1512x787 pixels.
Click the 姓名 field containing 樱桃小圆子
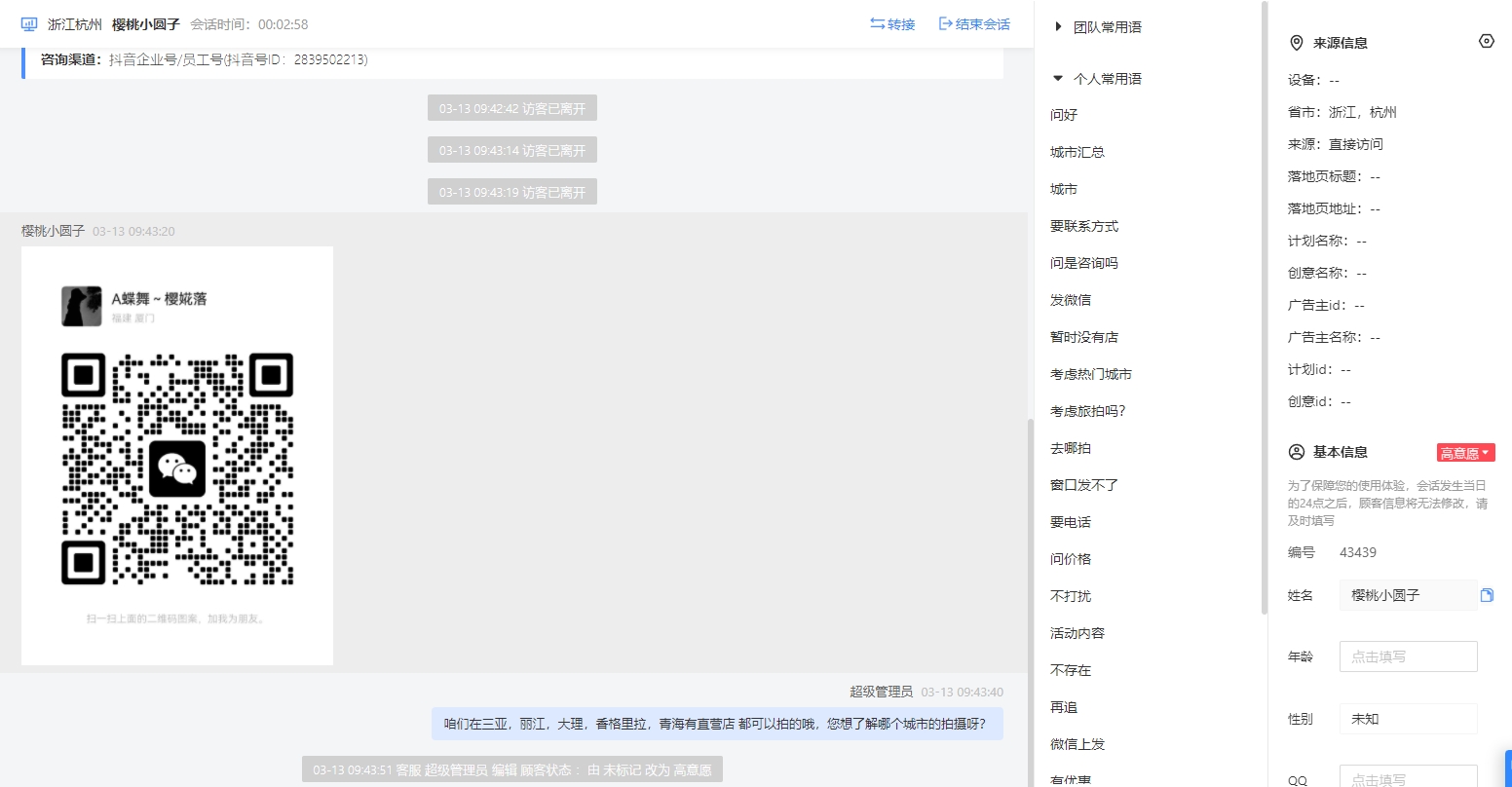1409,595
